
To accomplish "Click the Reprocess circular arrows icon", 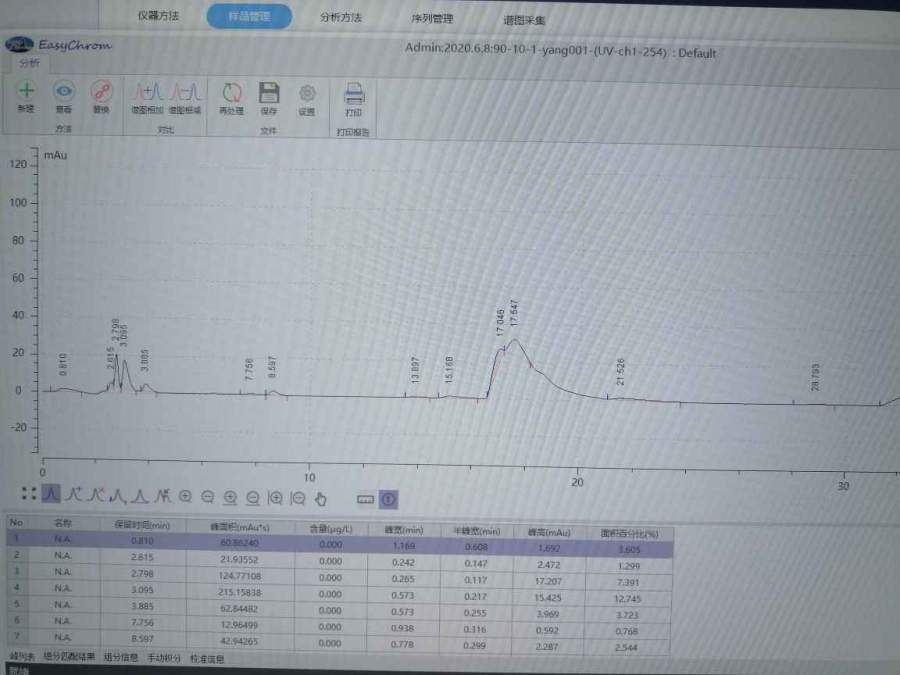I will (232, 92).
